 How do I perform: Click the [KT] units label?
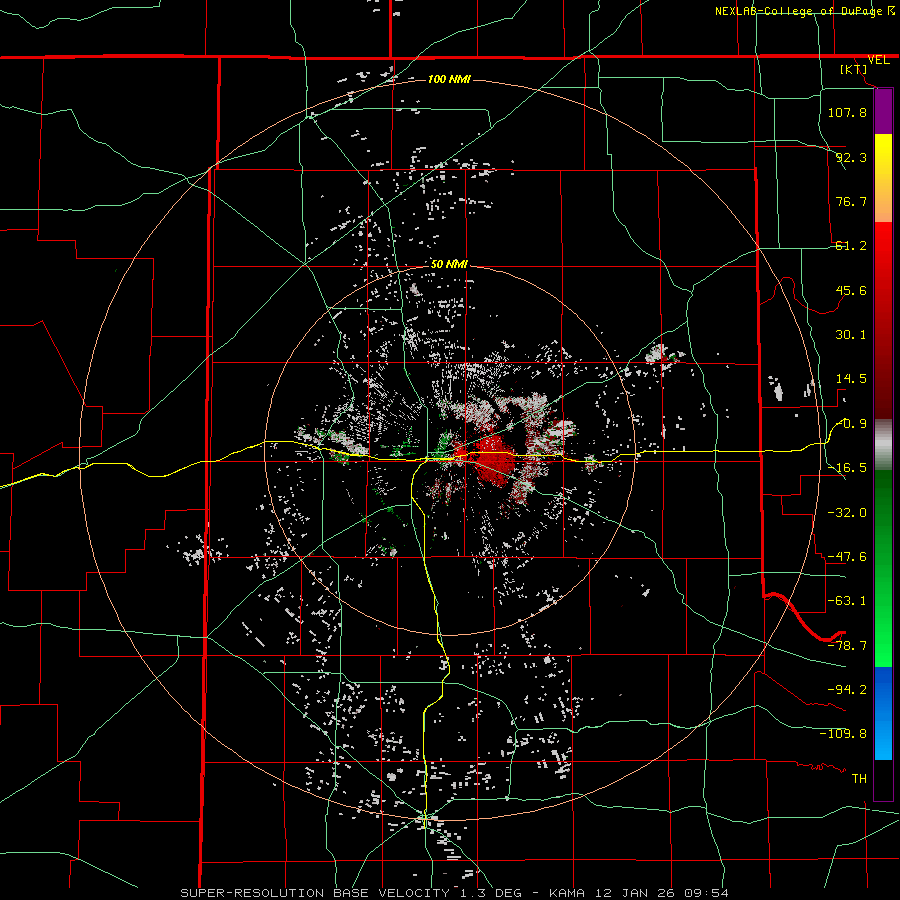[854, 69]
